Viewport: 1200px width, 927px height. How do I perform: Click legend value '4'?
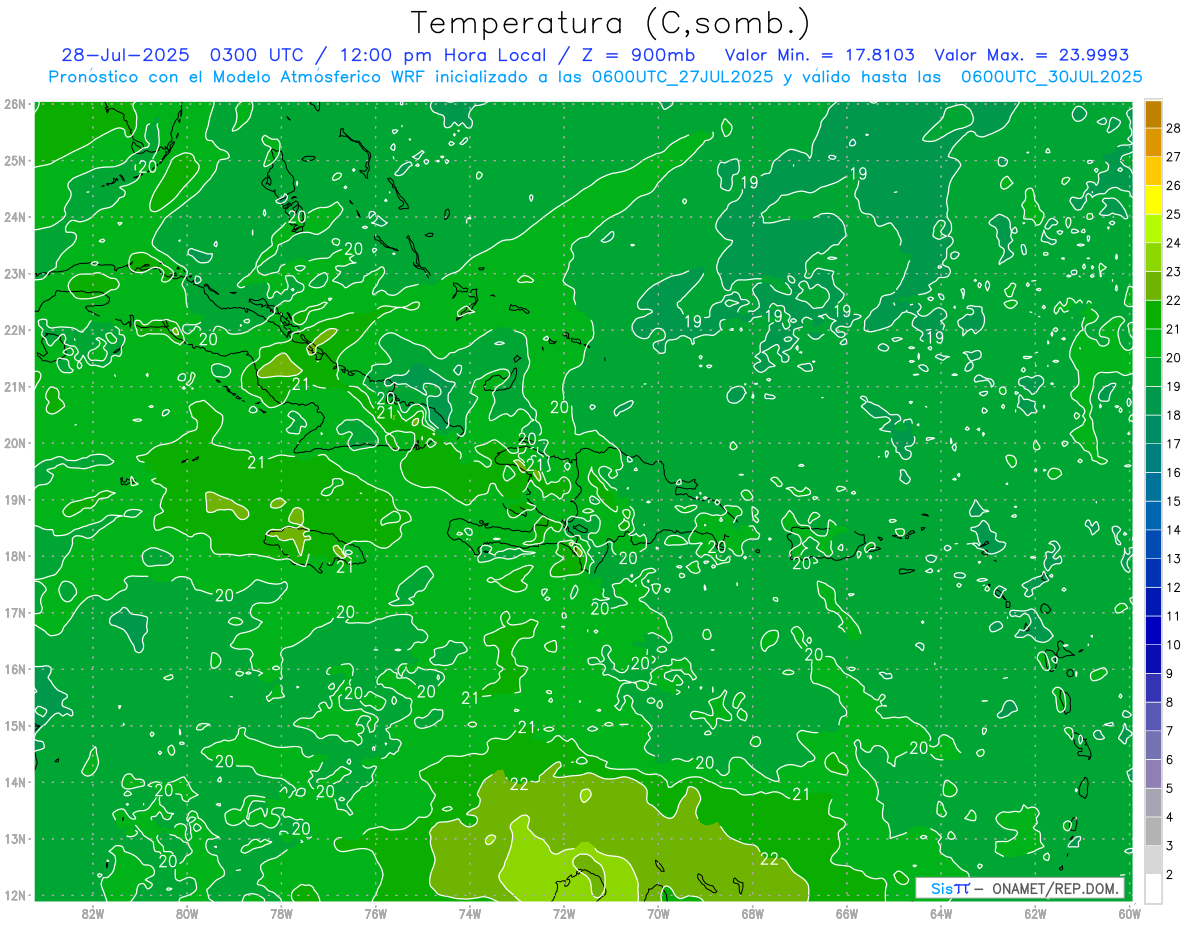[1170, 817]
